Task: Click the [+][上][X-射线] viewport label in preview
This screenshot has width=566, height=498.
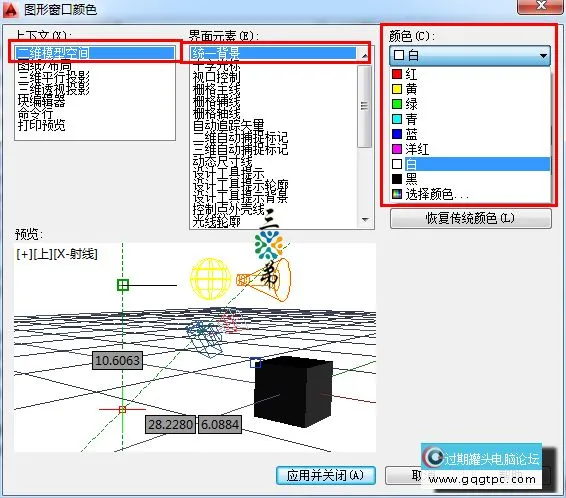Action: click(57, 254)
